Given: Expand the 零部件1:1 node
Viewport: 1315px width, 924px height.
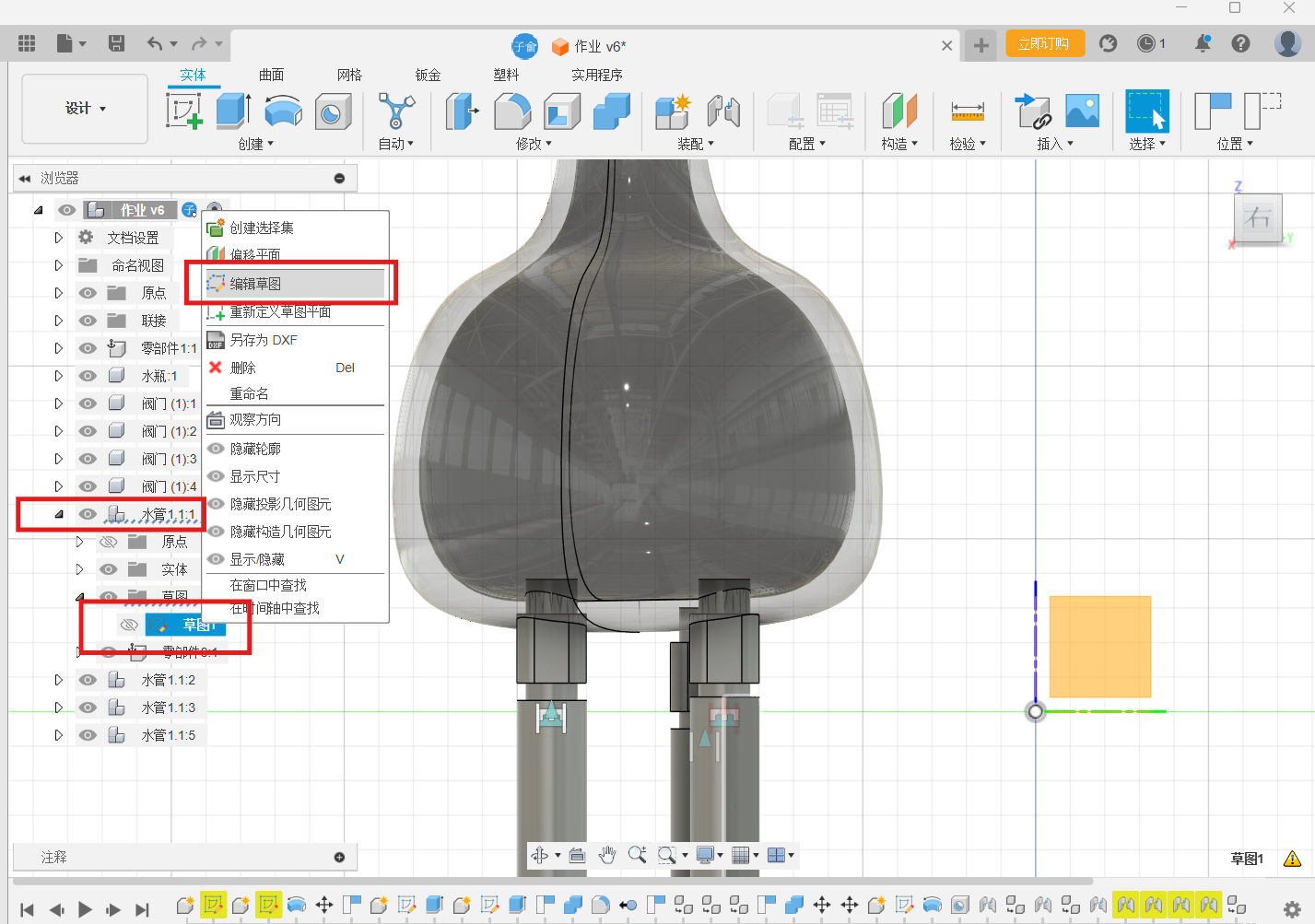Looking at the screenshot, I should (x=58, y=348).
